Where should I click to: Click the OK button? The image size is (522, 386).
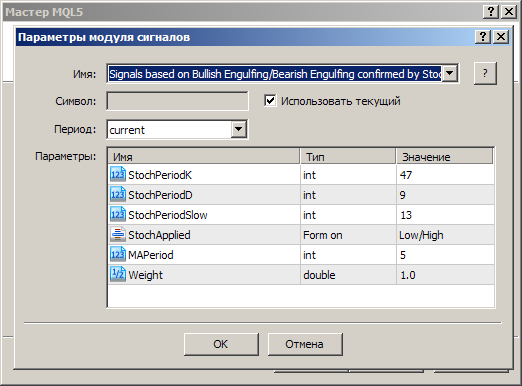coord(221,344)
